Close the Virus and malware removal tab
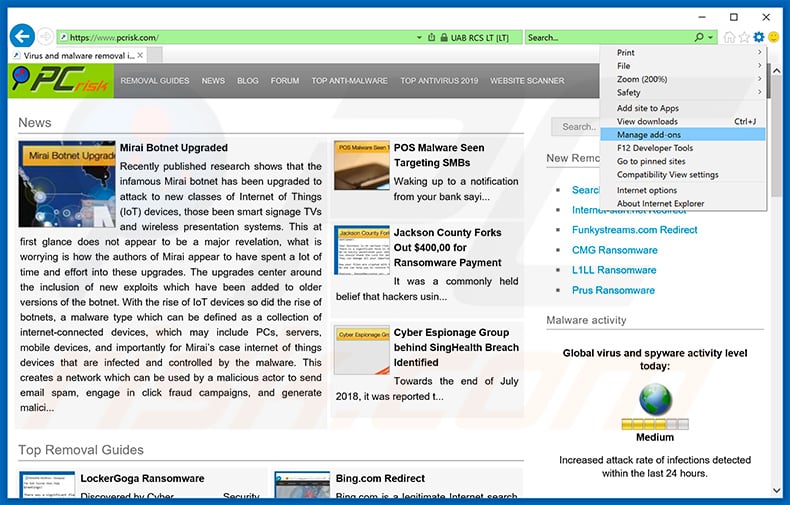Image resolution: width=790 pixels, height=505 pixels. pyautogui.click(x=140, y=55)
